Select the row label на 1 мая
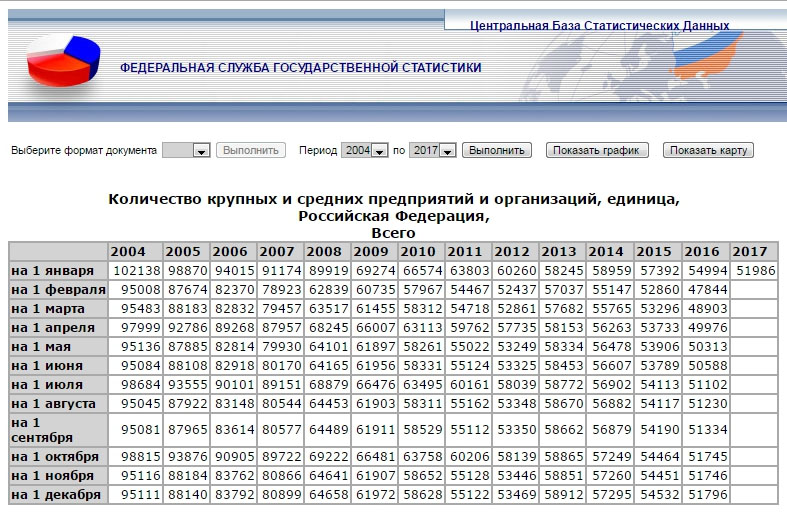 tap(58, 347)
